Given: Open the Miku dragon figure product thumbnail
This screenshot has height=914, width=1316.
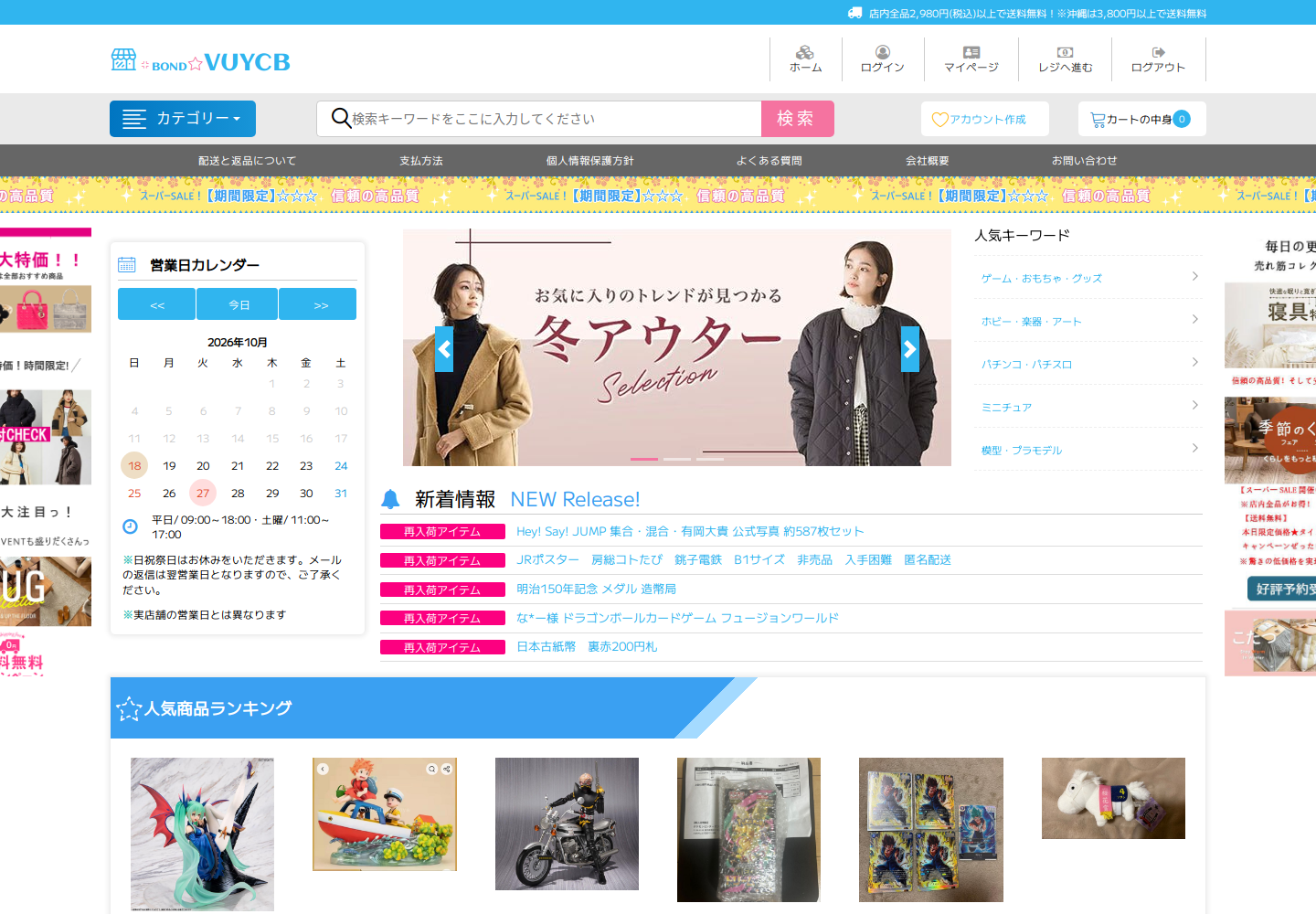Looking at the screenshot, I should coord(202,834).
